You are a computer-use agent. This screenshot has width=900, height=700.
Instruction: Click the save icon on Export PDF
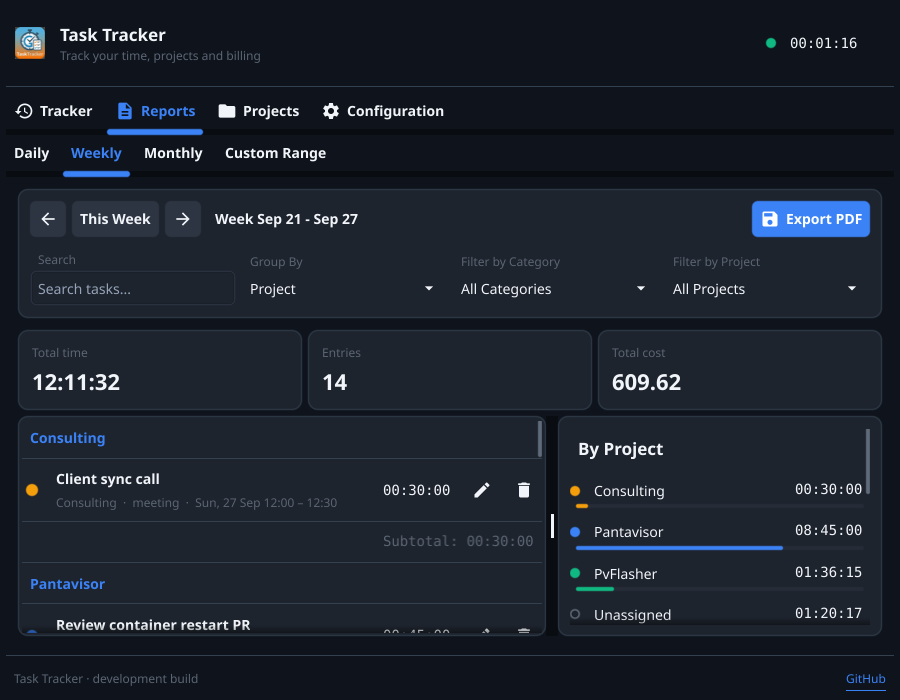coord(770,219)
